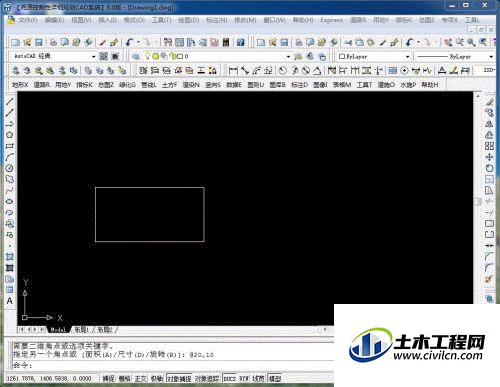500x387 pixels.
Task: Open the 文件(F) menu
Action: [27, 20]
